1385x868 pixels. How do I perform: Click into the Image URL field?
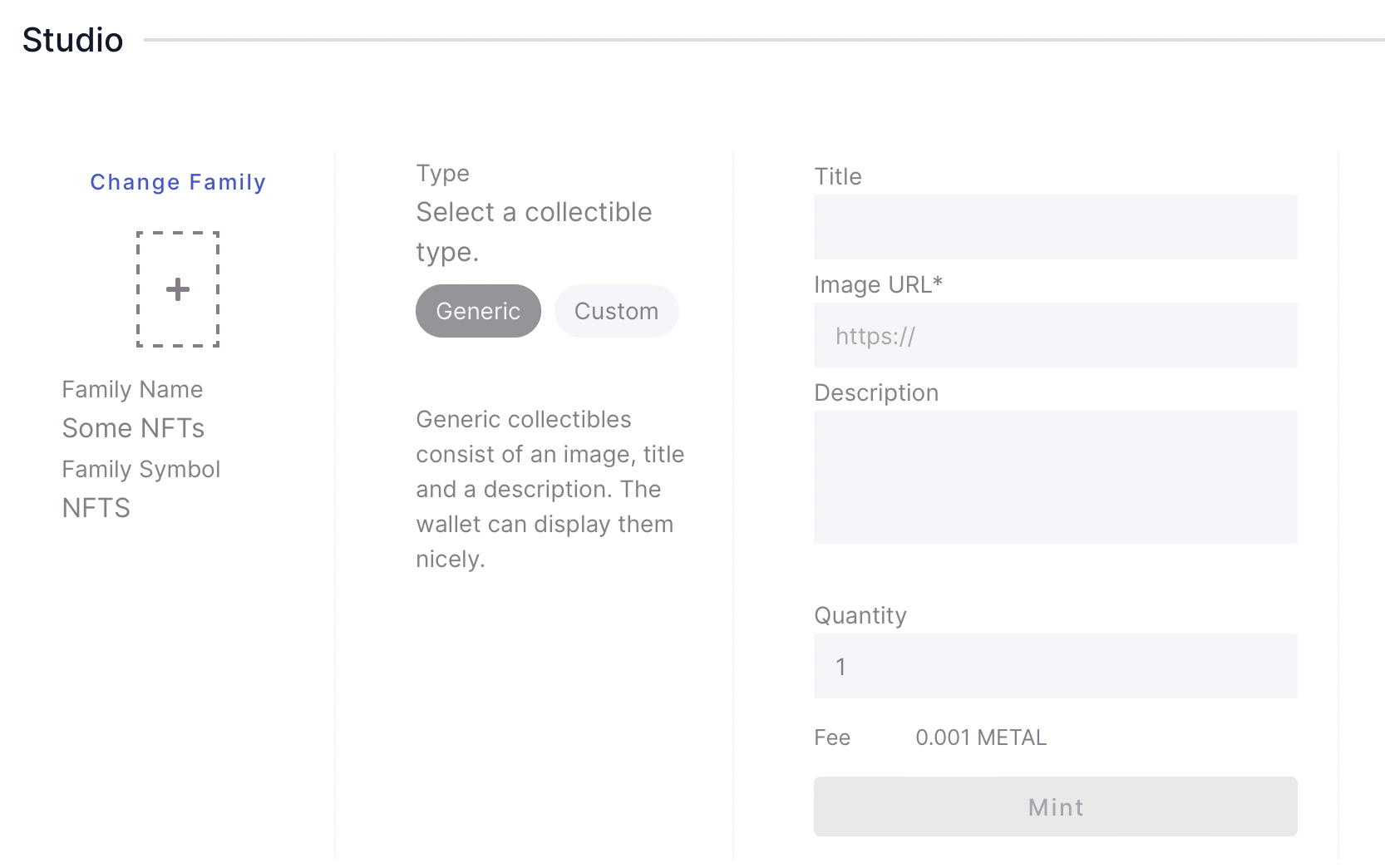[1055, 335]
